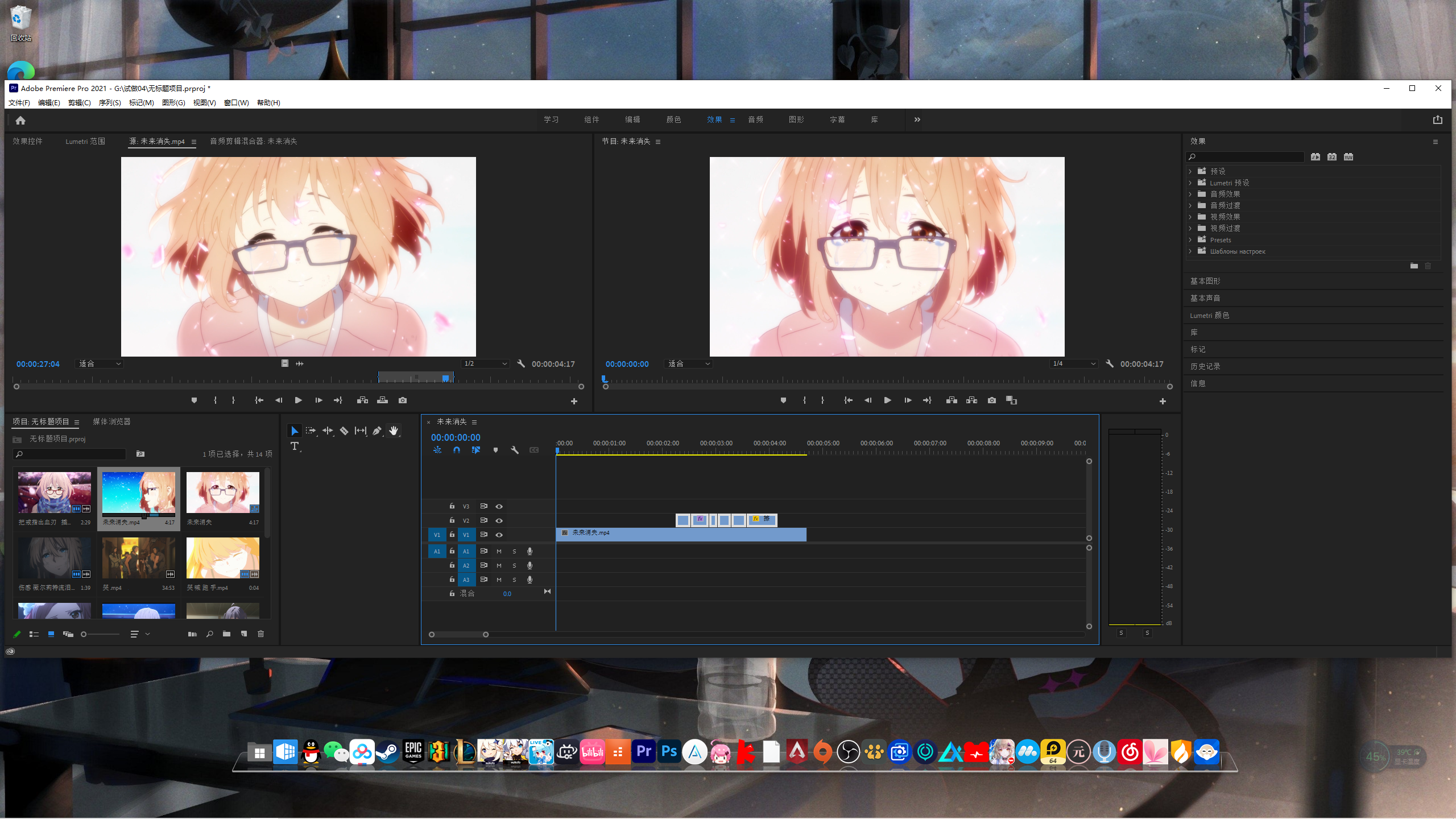Image resolution: width=1456 pixels, height=819 pixels.
Task: Play the program monitor sequence
Action: (887, 400)
